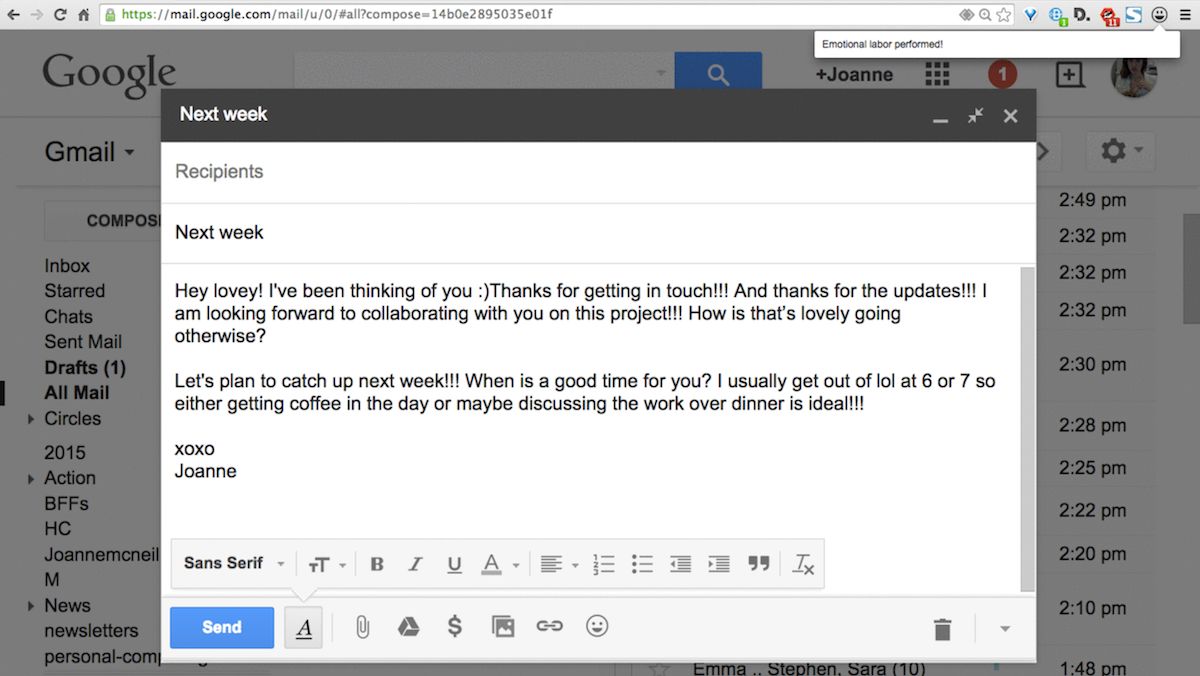Toggle bold formatting
The width and height of the screenshot is (1200, 676).
tap(377, 564)
